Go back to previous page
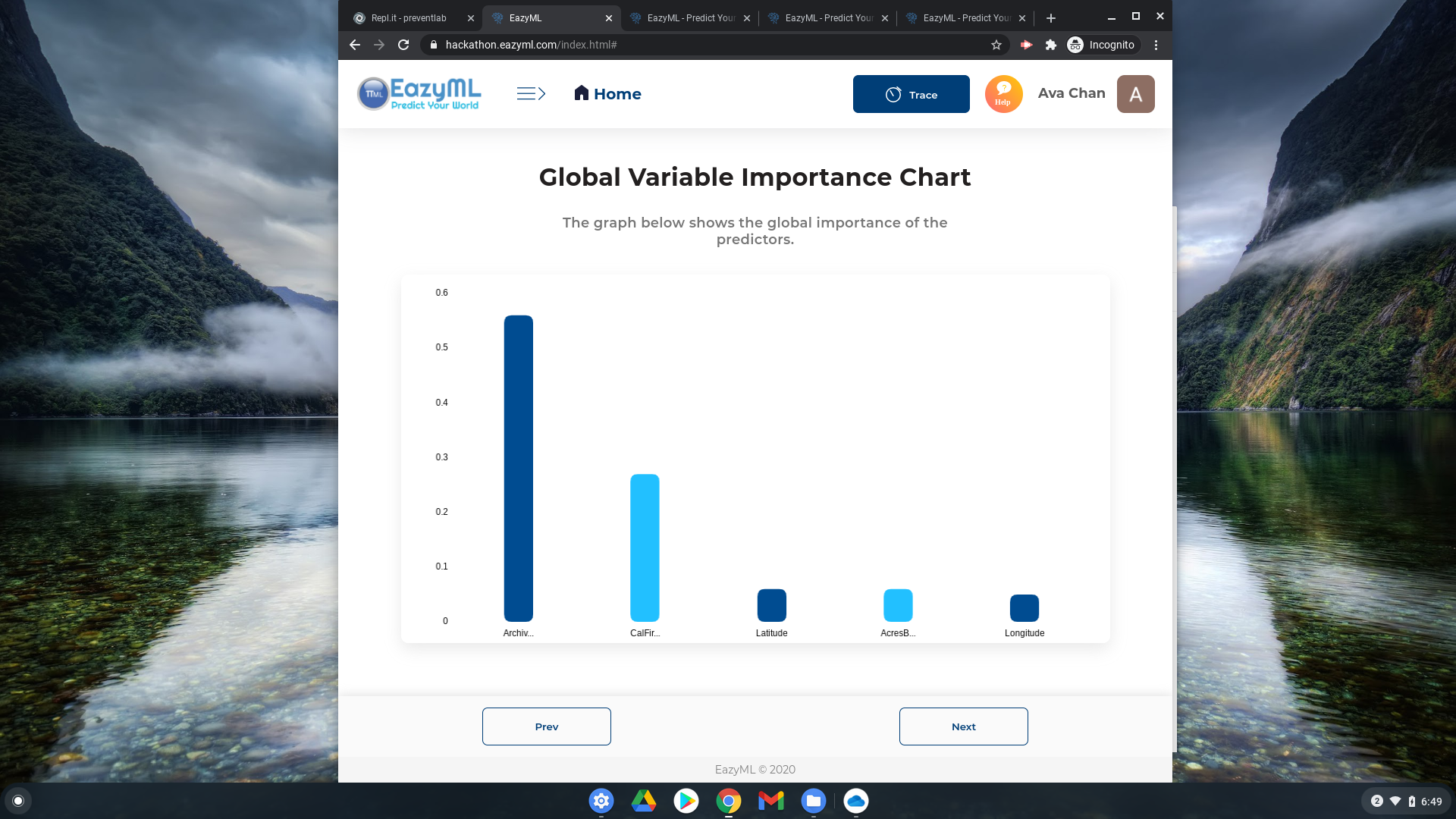 click(354, 45)
